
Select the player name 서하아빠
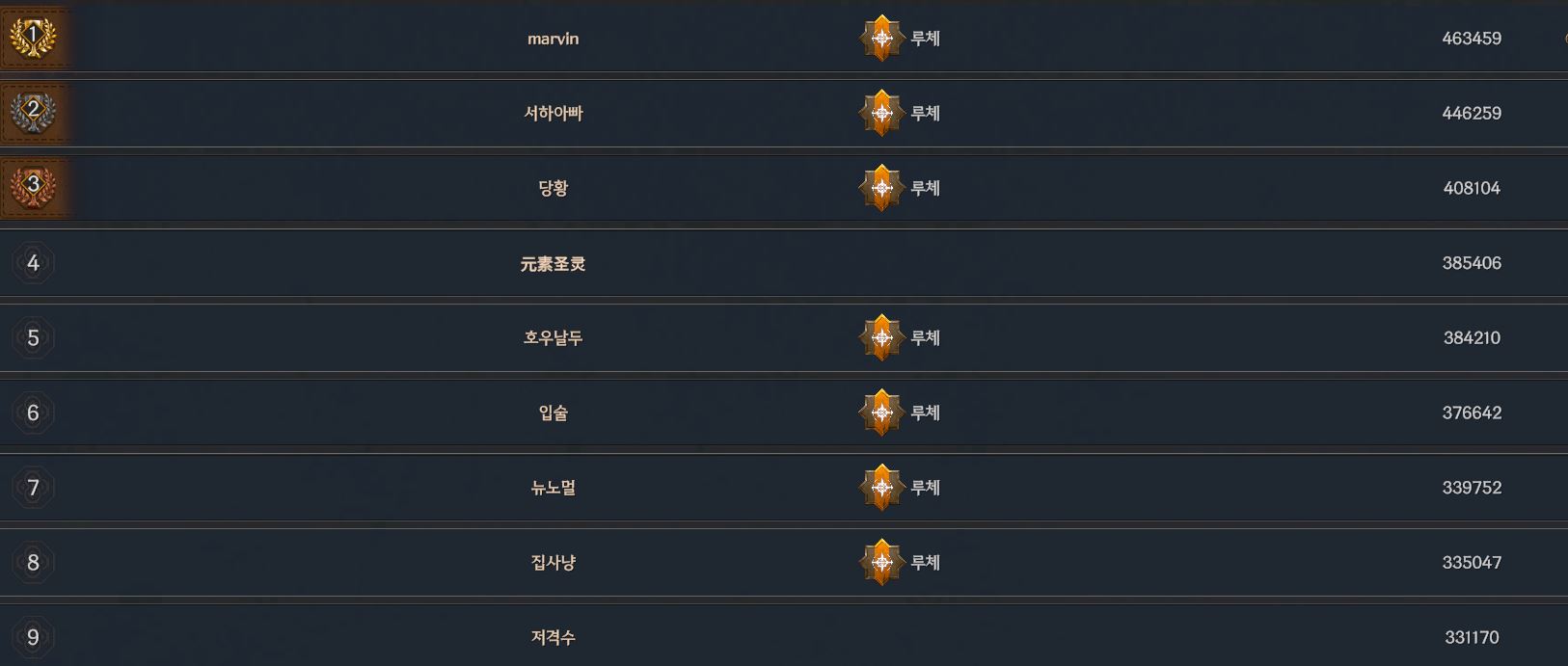(553, 113)
